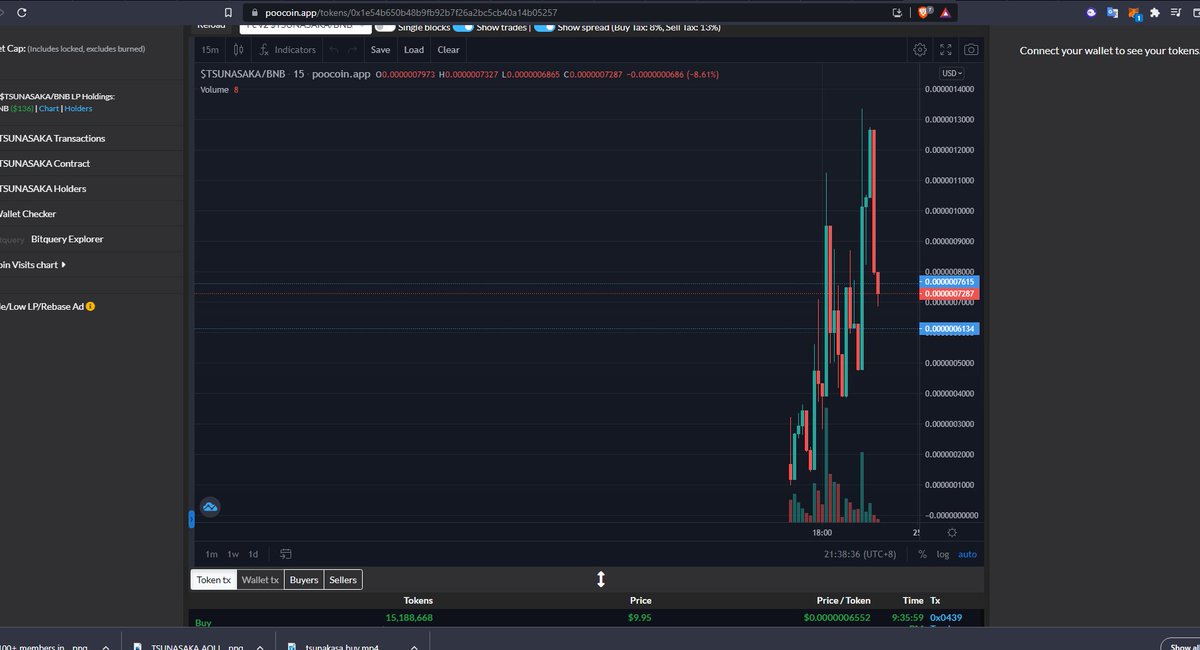The image size is (1200, 650).
Task: Take a chart snapshot with camera icon
Action: [971, 49]
